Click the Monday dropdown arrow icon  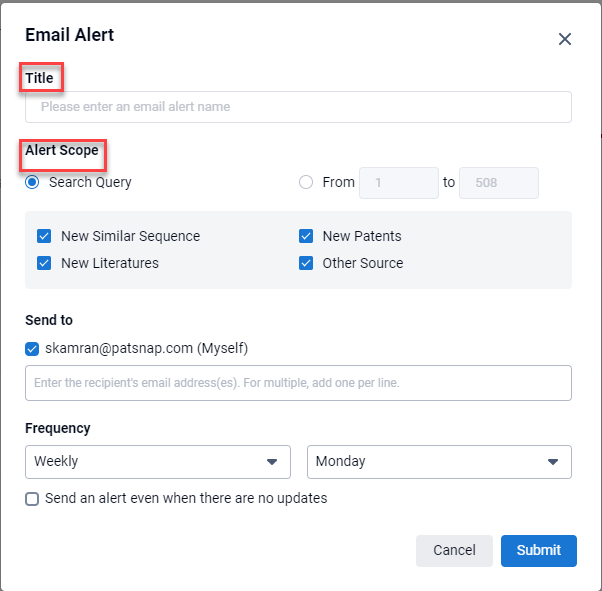click(x=553, y=462)
